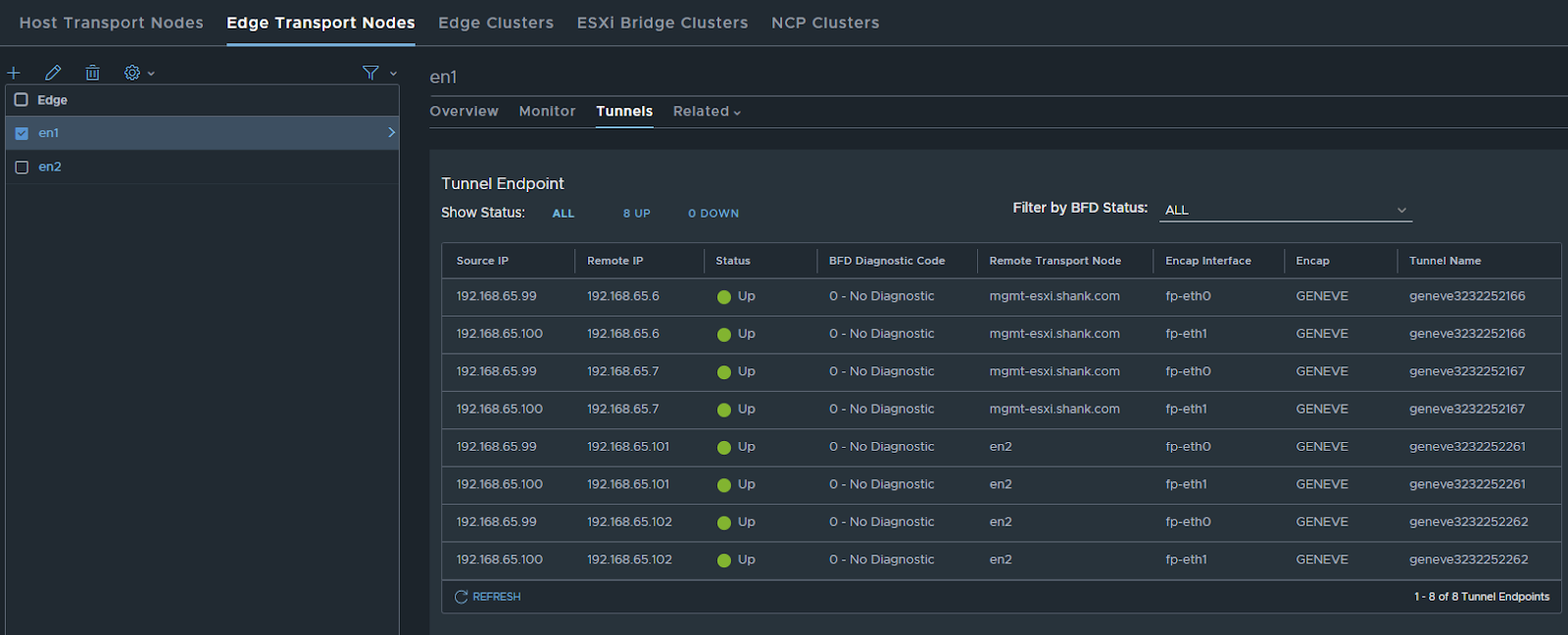Open Filter by BFD Status dropdown
Screen dimensions: 1568x635
(1285, 210)
